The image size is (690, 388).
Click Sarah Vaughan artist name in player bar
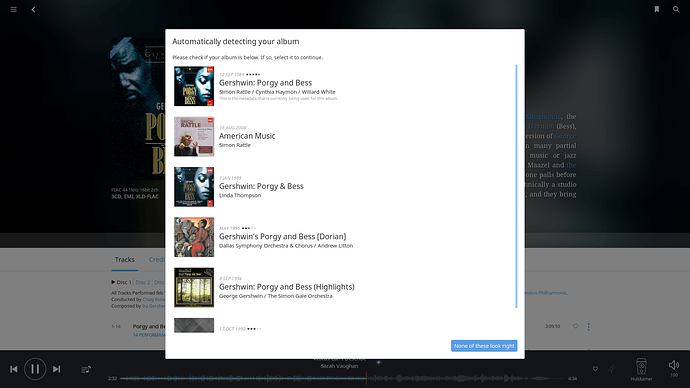(x=339, y=366)
